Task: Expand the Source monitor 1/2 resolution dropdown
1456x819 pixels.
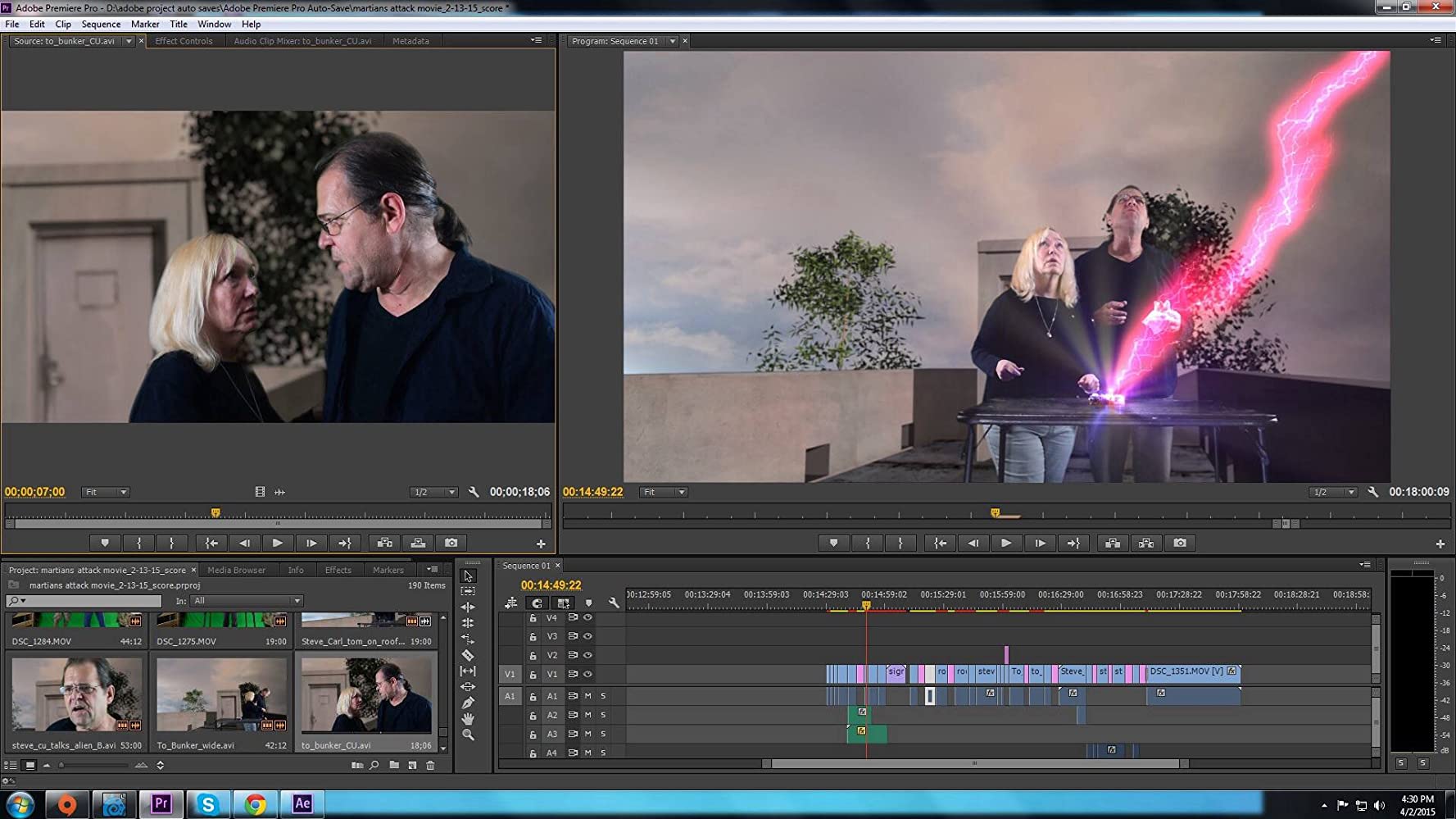Action: 433,492
